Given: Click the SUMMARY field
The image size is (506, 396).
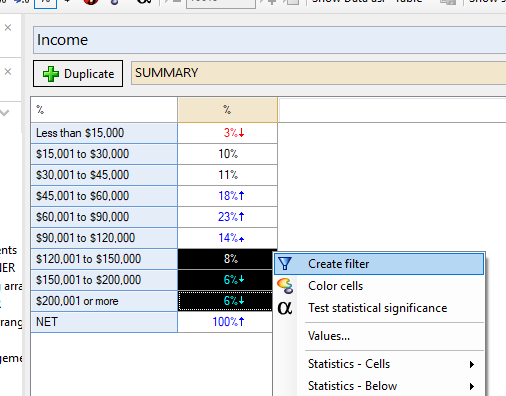Looking at the screenshot, I should pyautogui.click(x=319, y=73).
